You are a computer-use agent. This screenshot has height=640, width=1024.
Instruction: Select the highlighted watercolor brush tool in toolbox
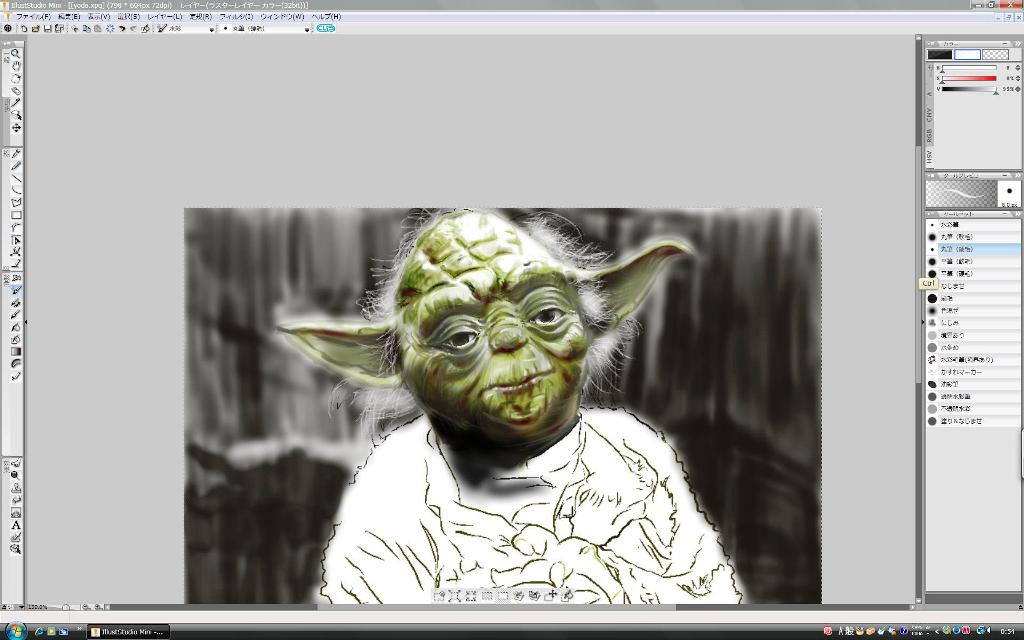(x=16, y=290)
